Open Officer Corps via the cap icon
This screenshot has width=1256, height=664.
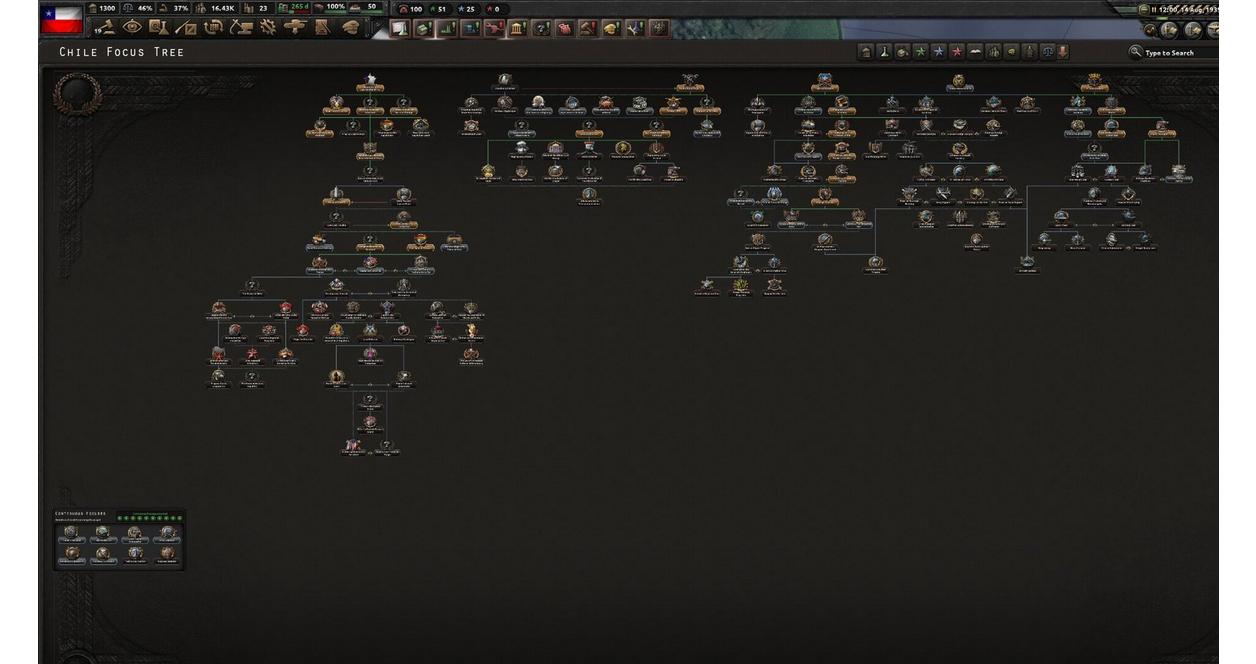[x=350, y=27]
